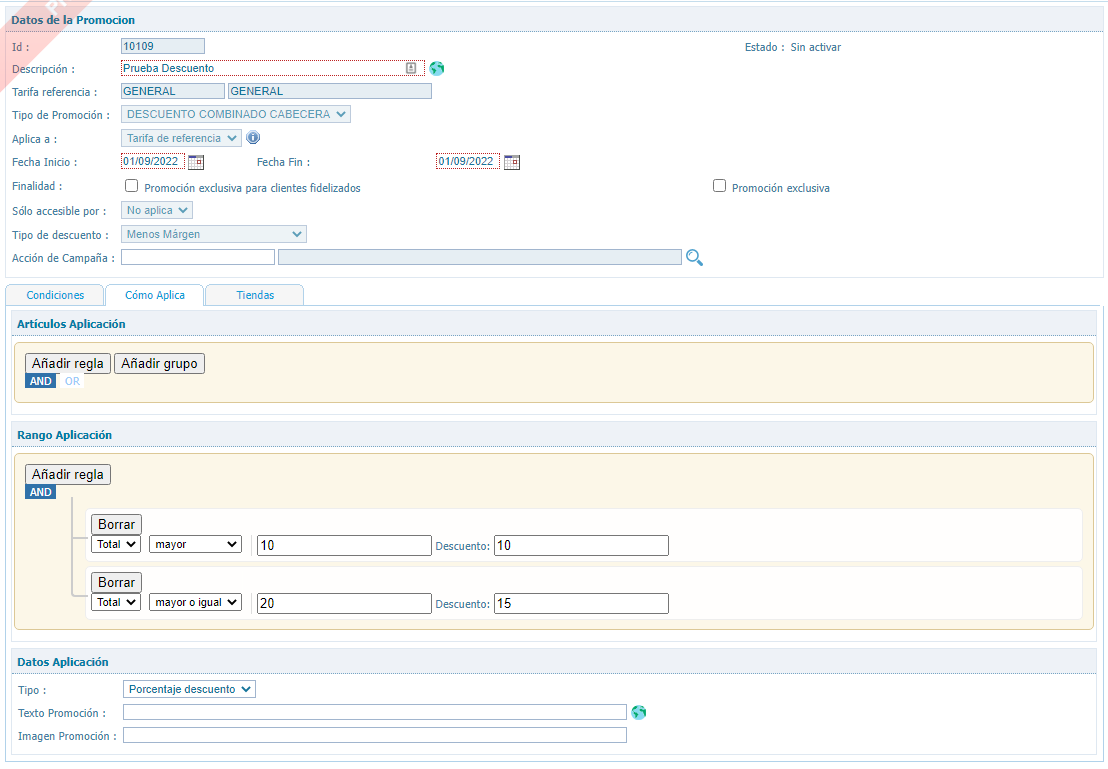This screenshot has height=769, width=1108.
Task: Open the Porcentaje descuento type dropdown
Action: [x=189, y=689]
